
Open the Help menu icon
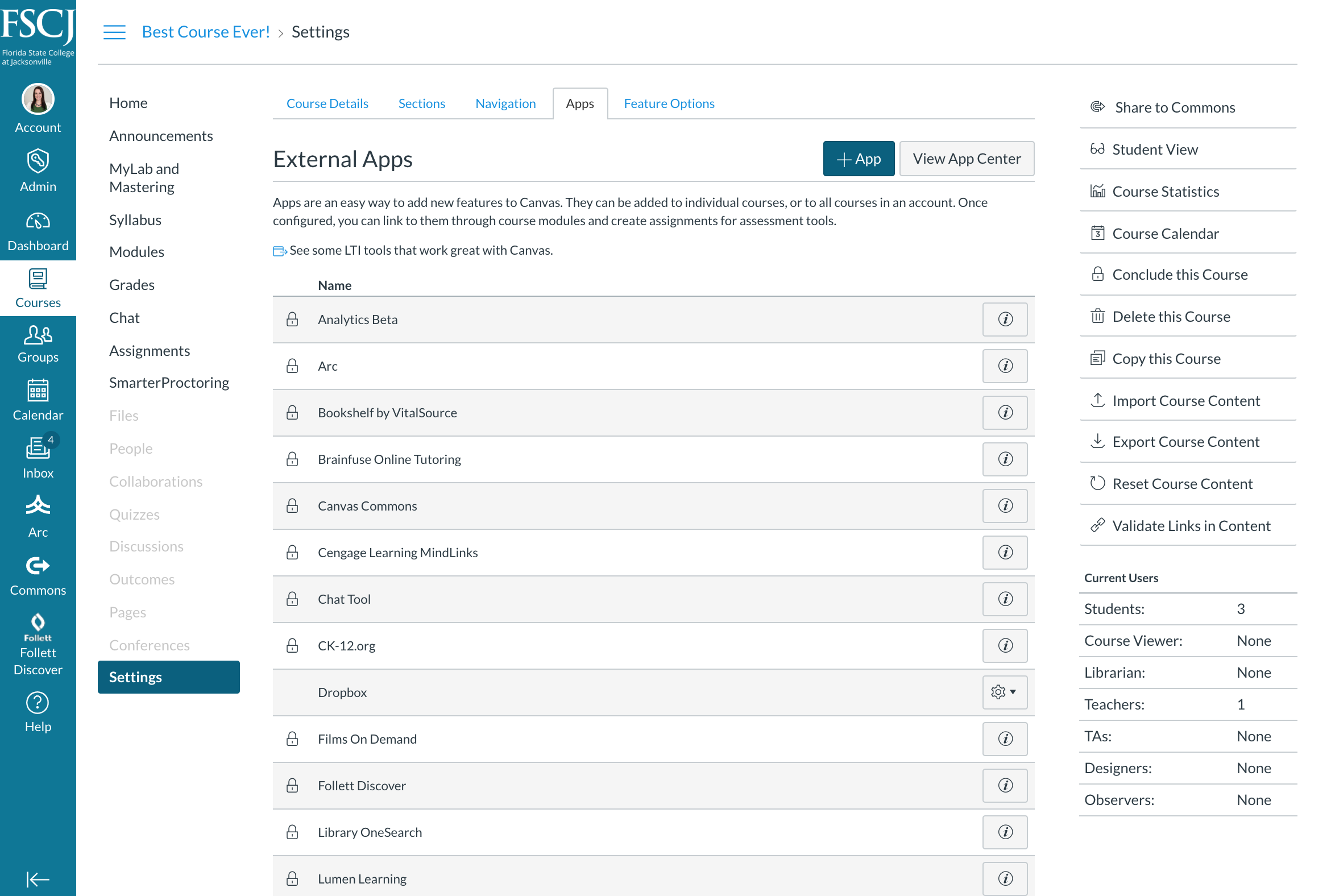38,703
